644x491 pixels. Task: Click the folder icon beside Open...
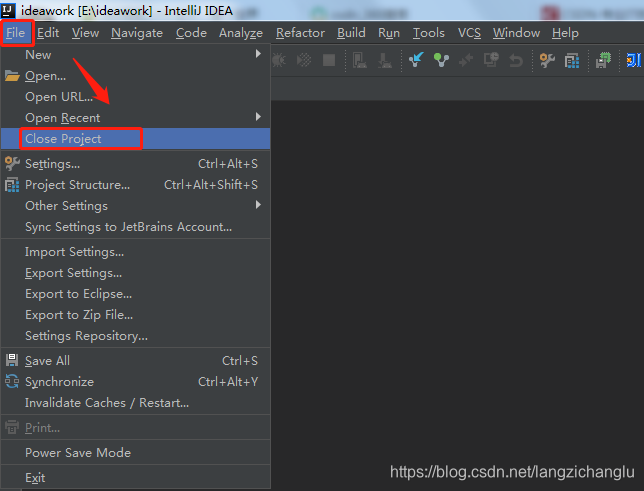(12, 76)
